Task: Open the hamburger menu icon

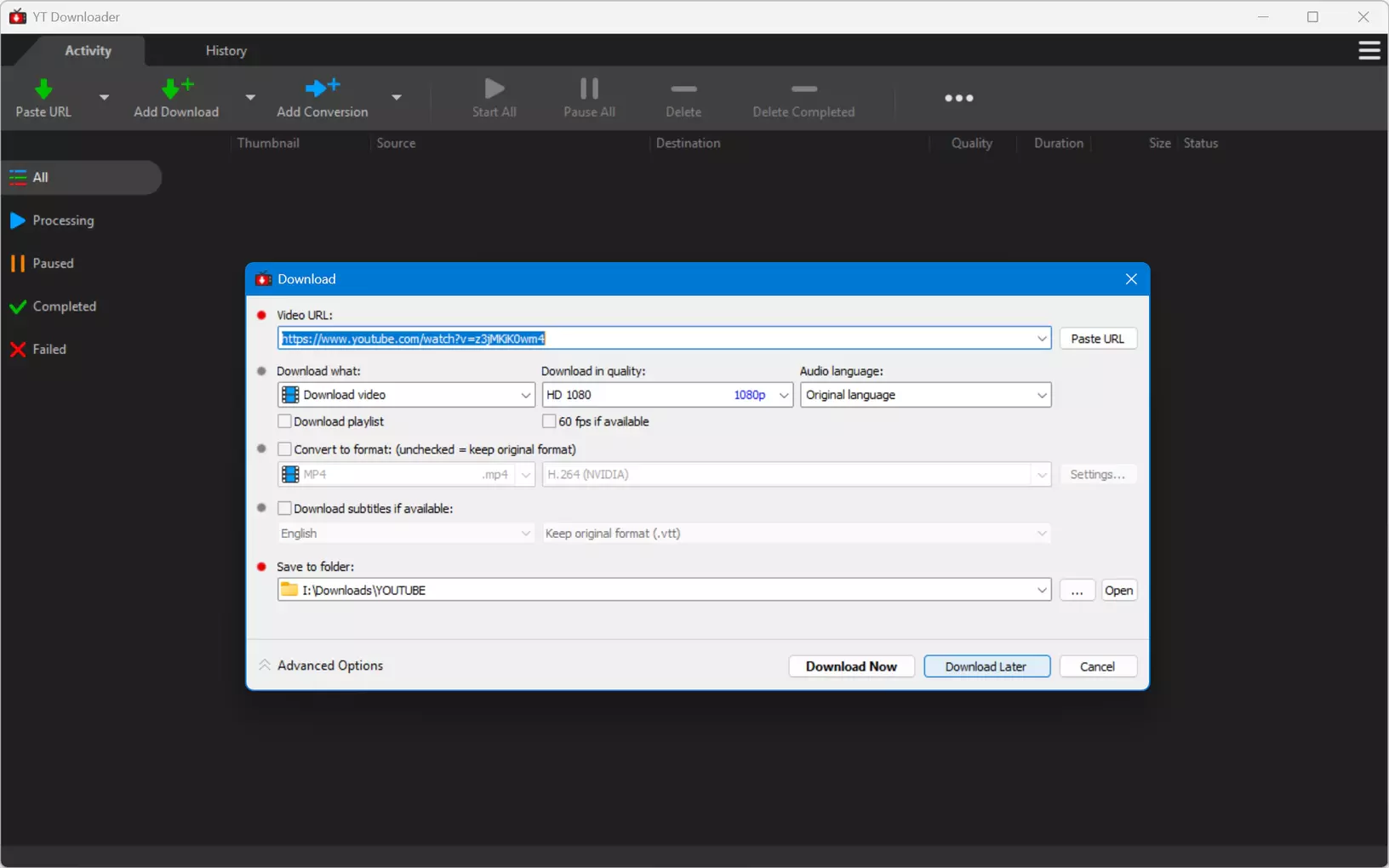Action: [x=1369, y=51]
